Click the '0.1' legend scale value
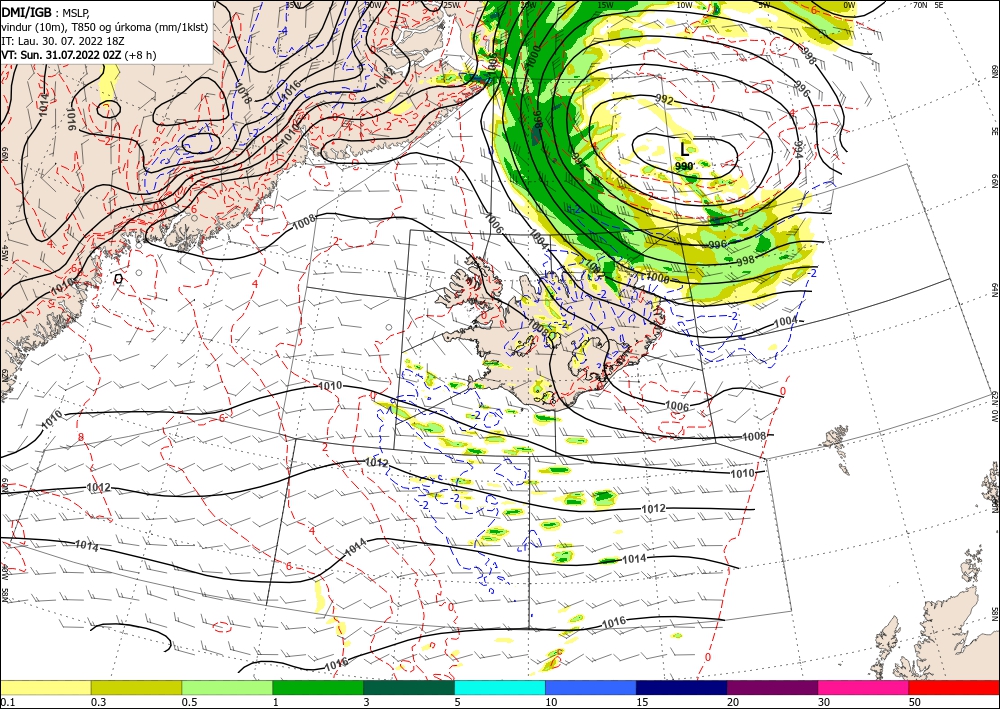Viewport: 1000px width, 709px height. [x=6, y=702]
